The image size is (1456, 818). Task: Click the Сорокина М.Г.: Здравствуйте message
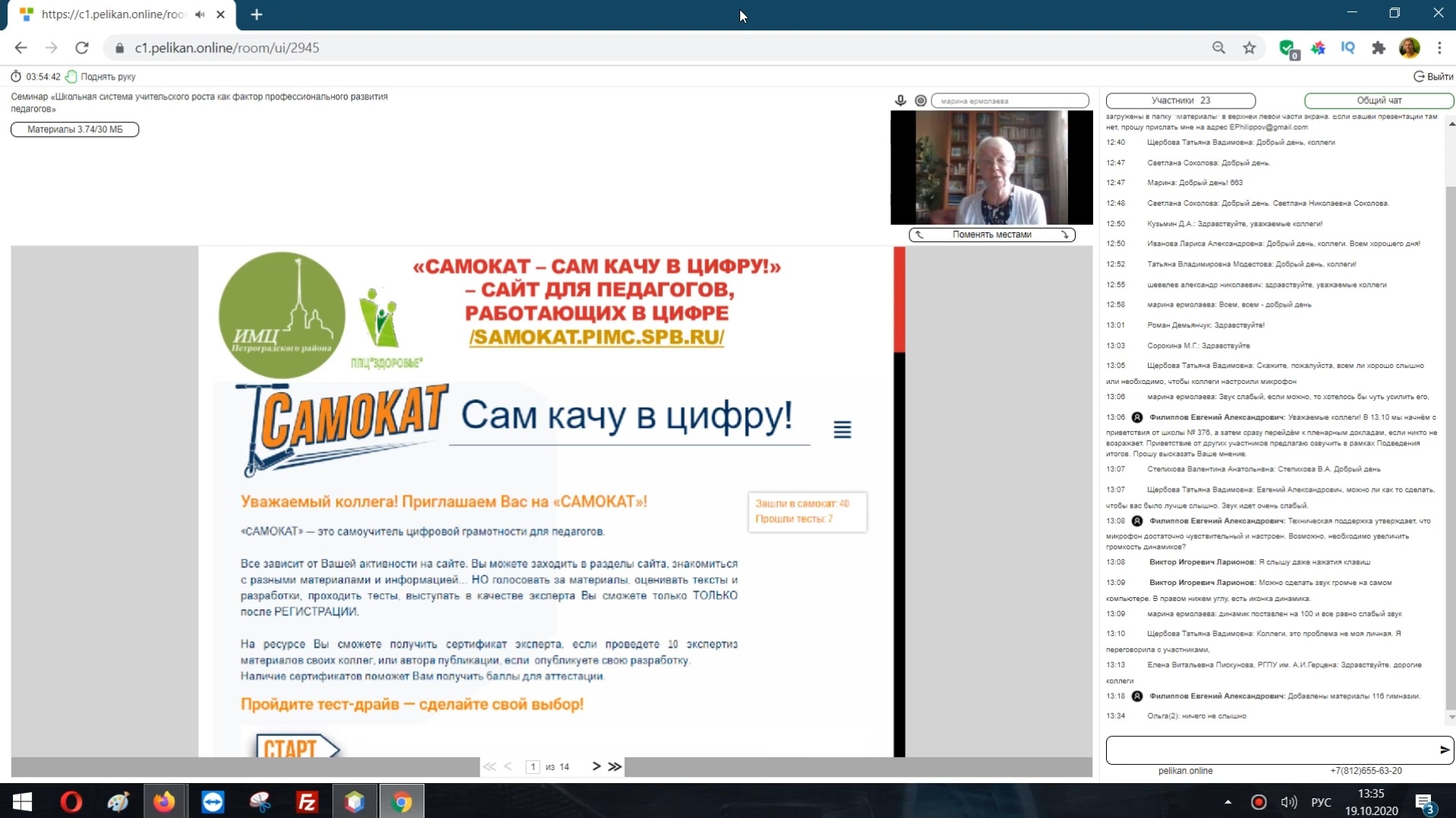(1198, 346)
